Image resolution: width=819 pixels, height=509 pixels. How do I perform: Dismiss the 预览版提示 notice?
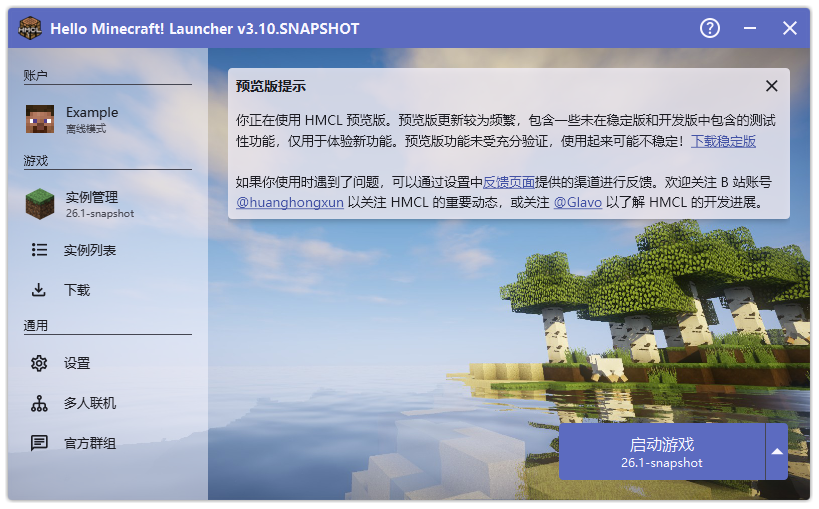pyautogui.click(x=771, y=86)
